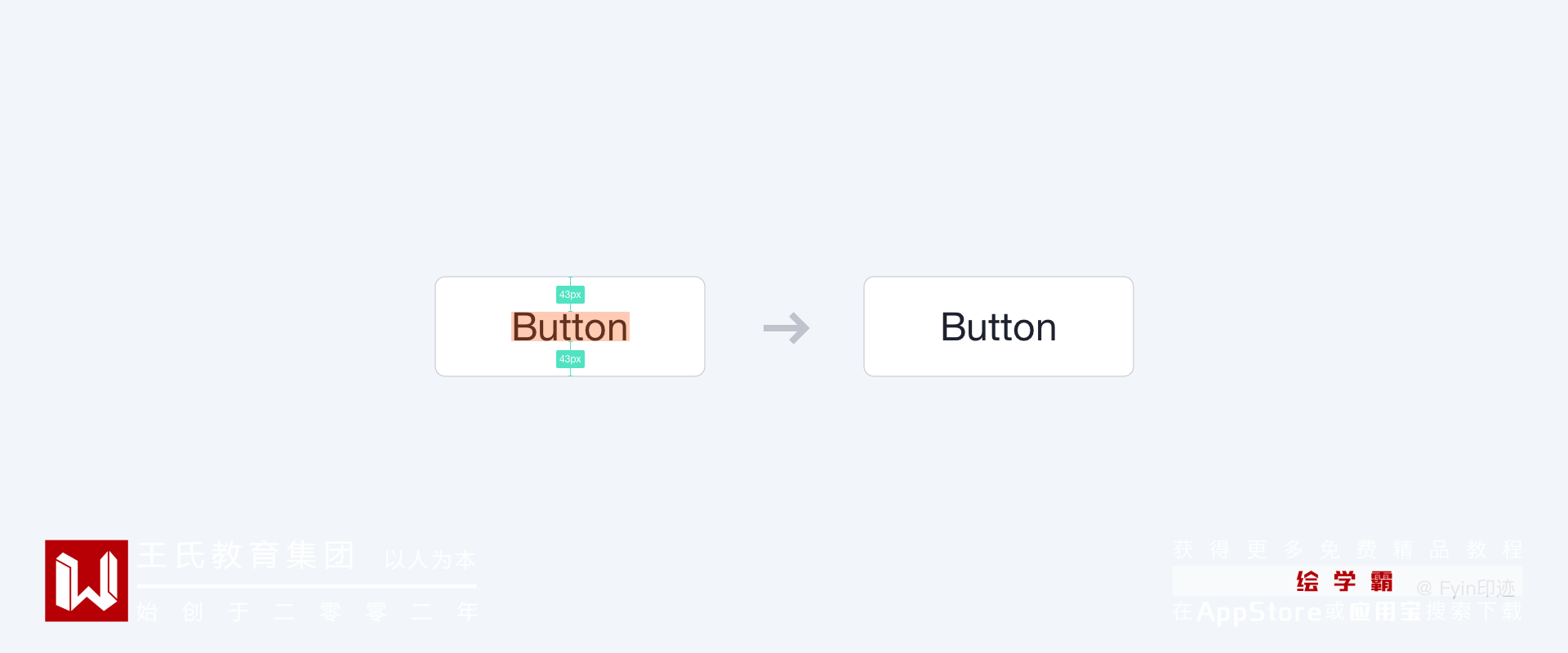The height and width of the screenshot is (653, 1568).
Task: Click the white divider line under 王氏教育集团
Action: tap(306, 586)
